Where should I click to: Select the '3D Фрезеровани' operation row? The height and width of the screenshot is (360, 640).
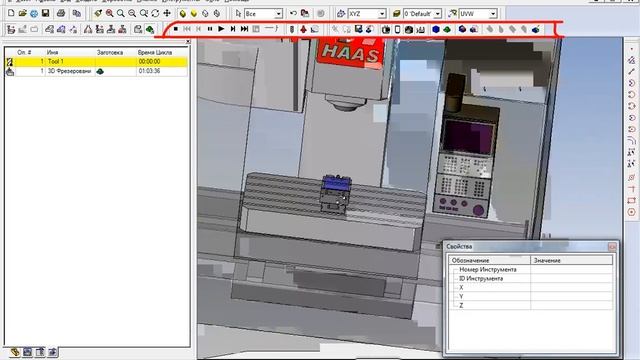96,71
